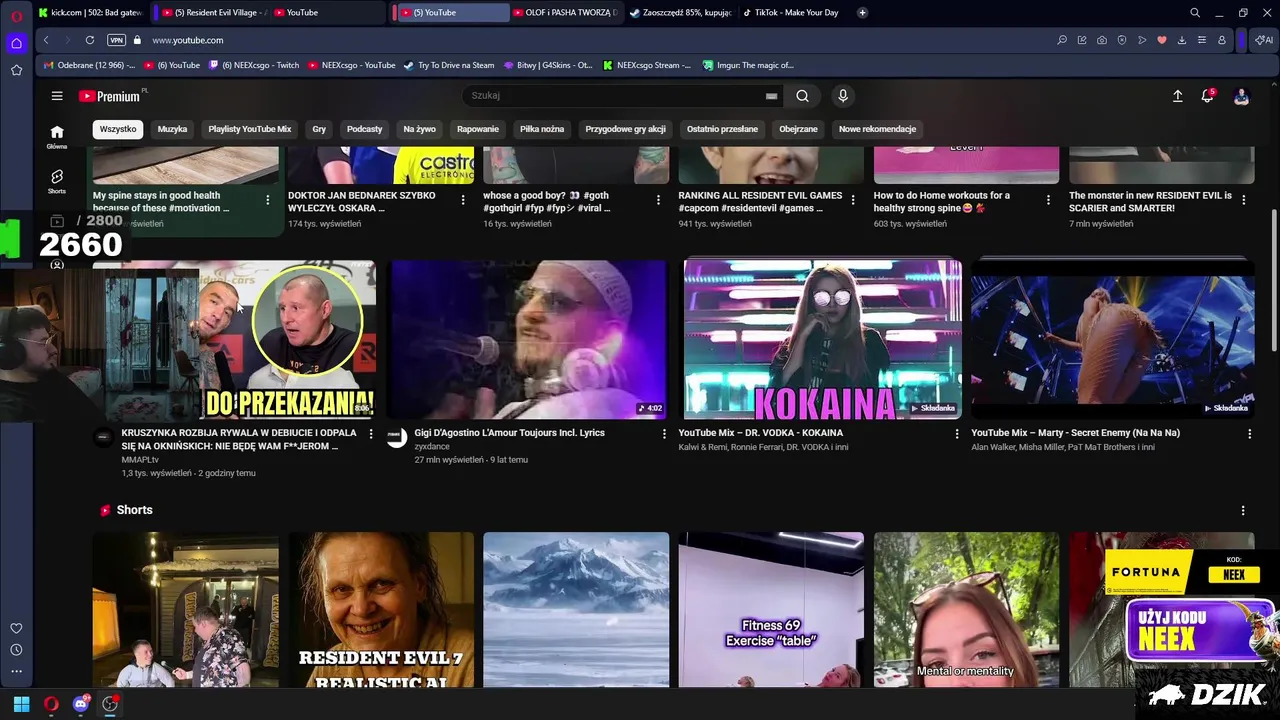This screenshot has width=1280, height=720.
Task: Click the search magnifier button on YouTube
Action: coord(802,96)
